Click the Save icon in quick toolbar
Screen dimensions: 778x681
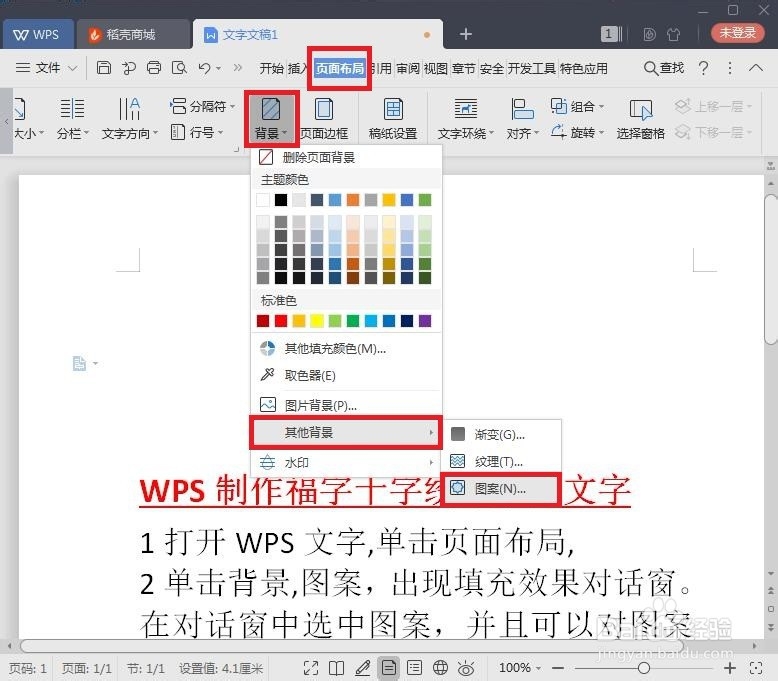point(103,67)
